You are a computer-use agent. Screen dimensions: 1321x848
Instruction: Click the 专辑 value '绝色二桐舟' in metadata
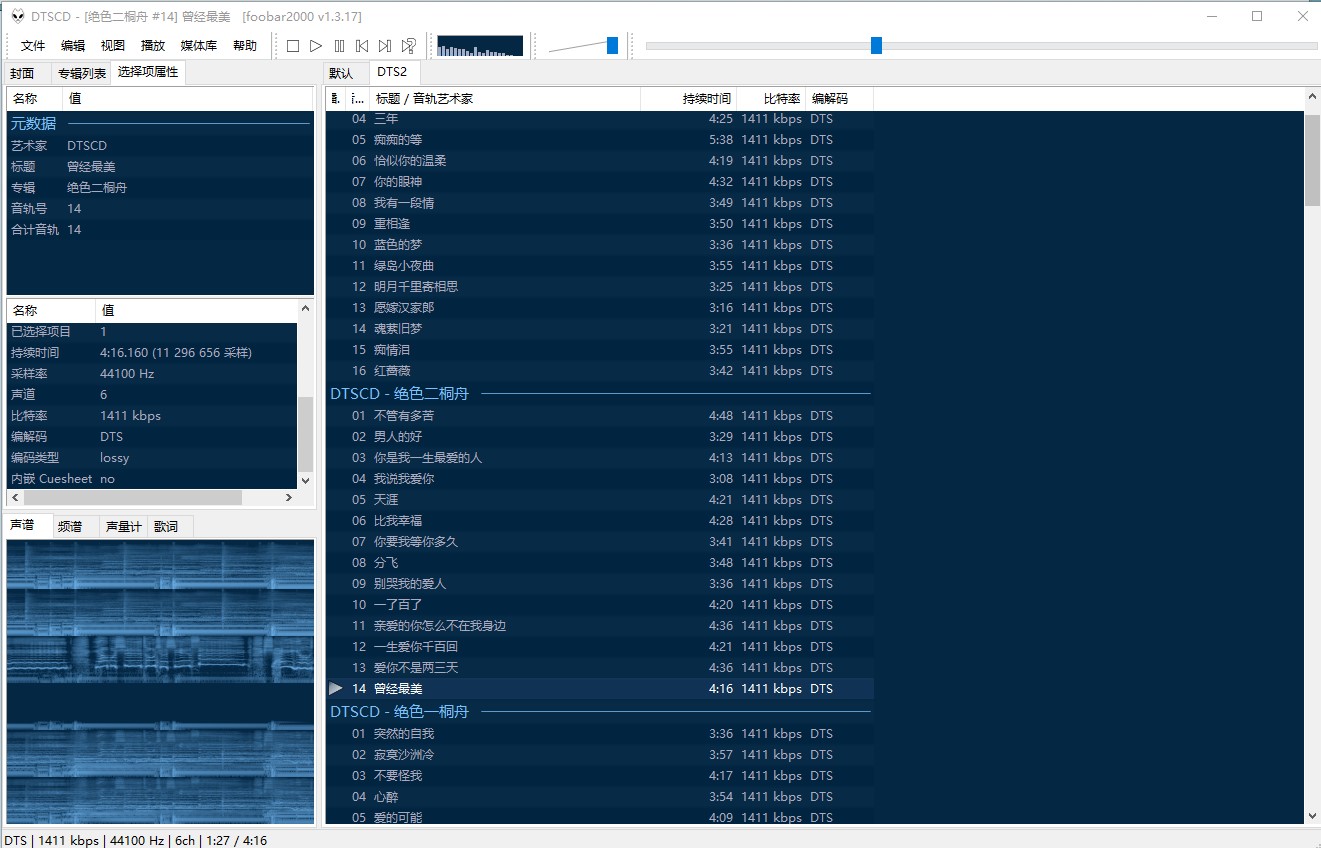97,188
